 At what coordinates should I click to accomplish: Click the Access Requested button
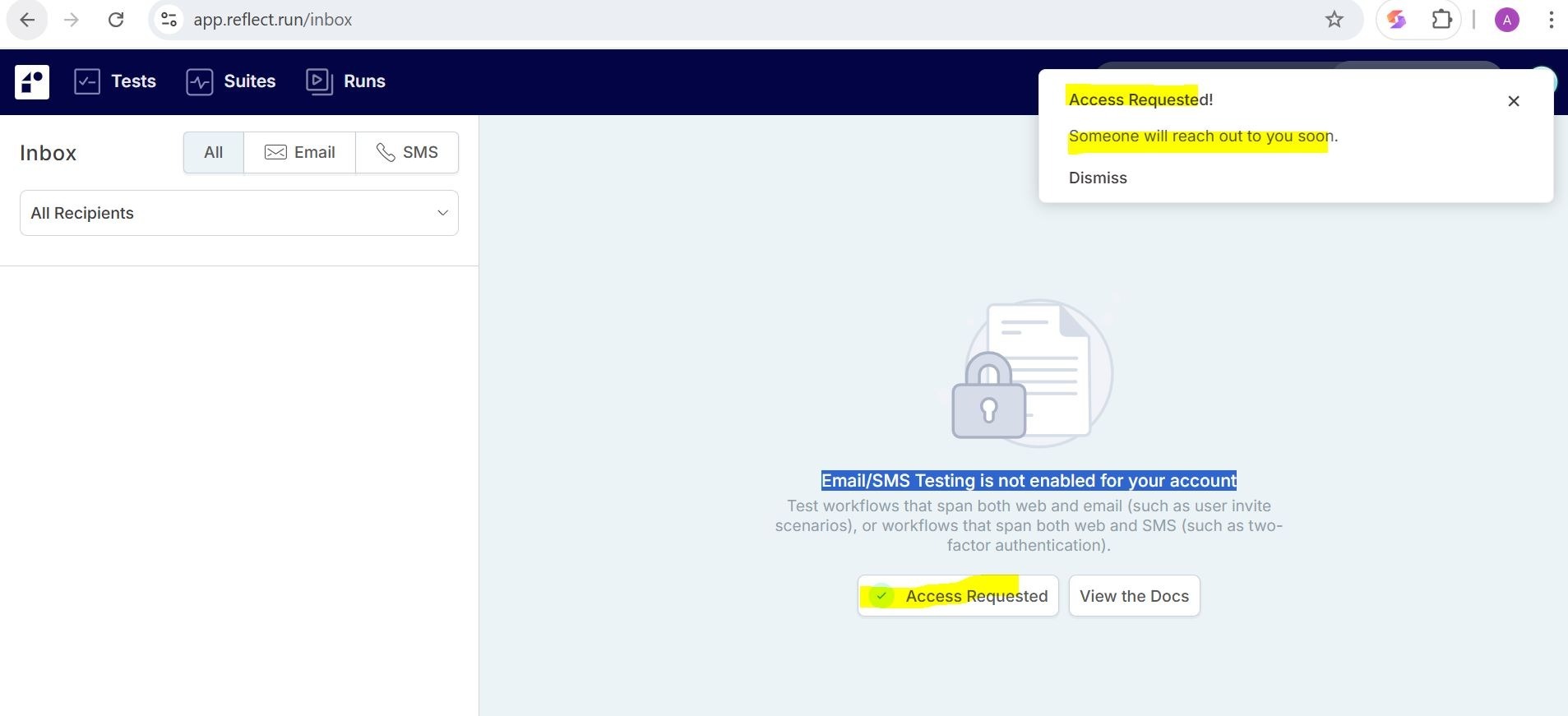958,596
